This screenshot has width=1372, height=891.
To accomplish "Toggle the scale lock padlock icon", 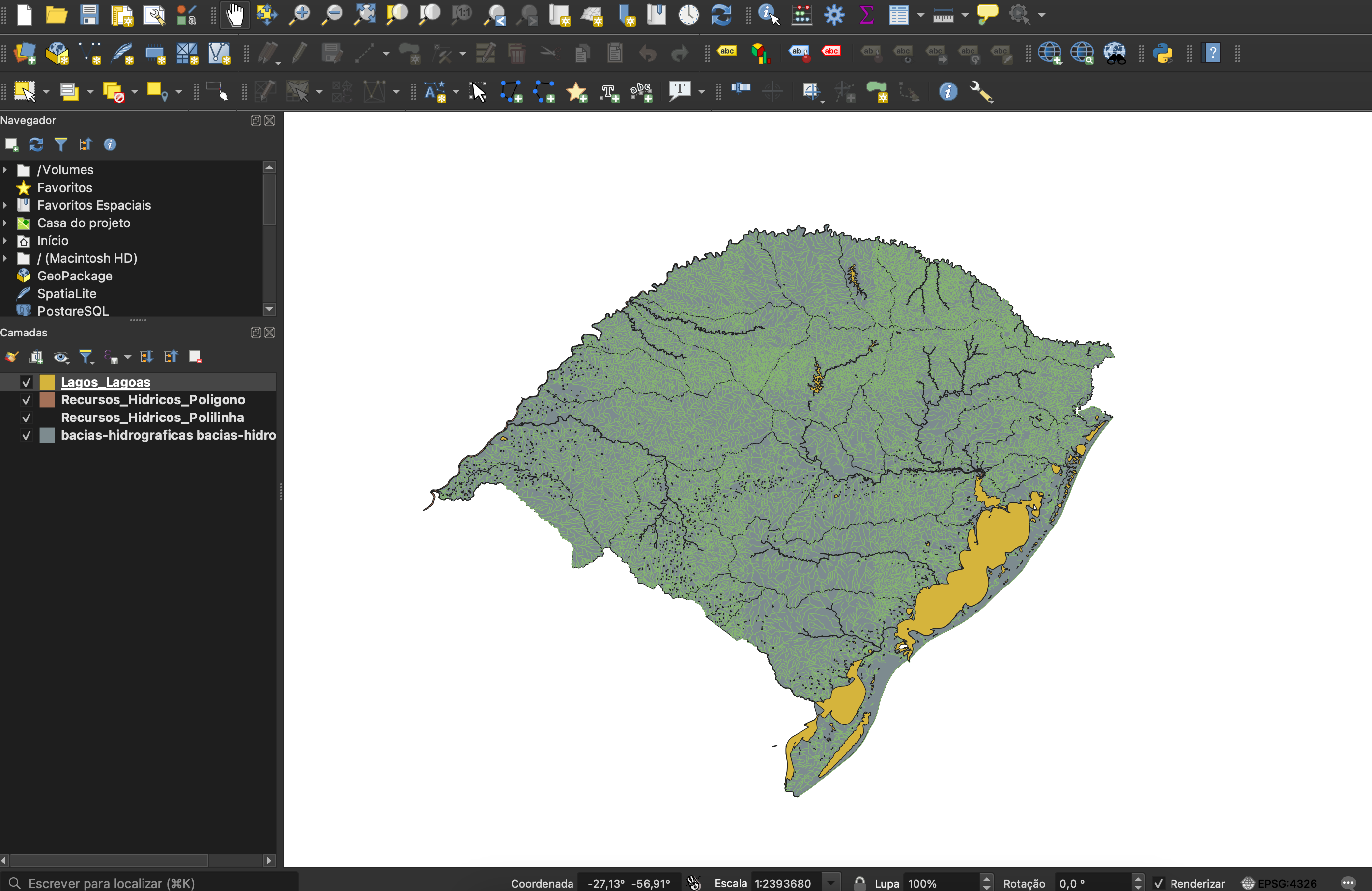I will point(859,883).
